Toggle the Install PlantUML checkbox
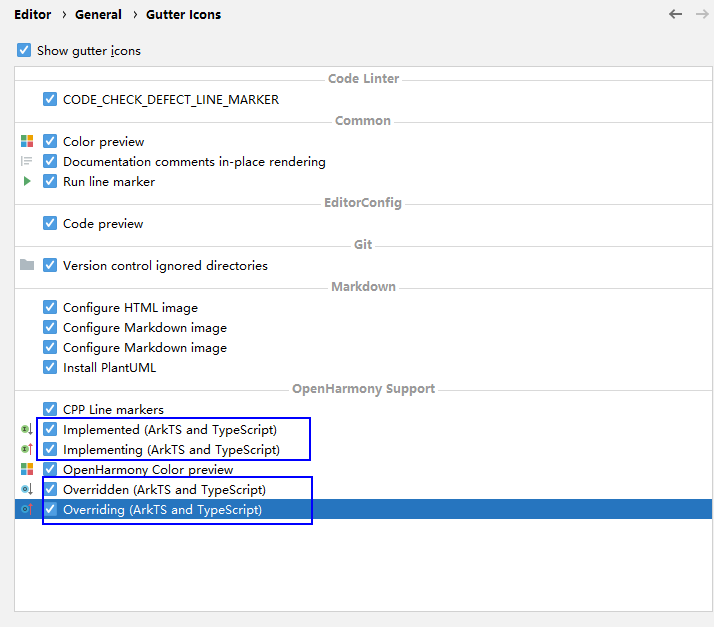The height and width of the screenshot is (627, 714). pyautogui.click(x=50, y=367)
